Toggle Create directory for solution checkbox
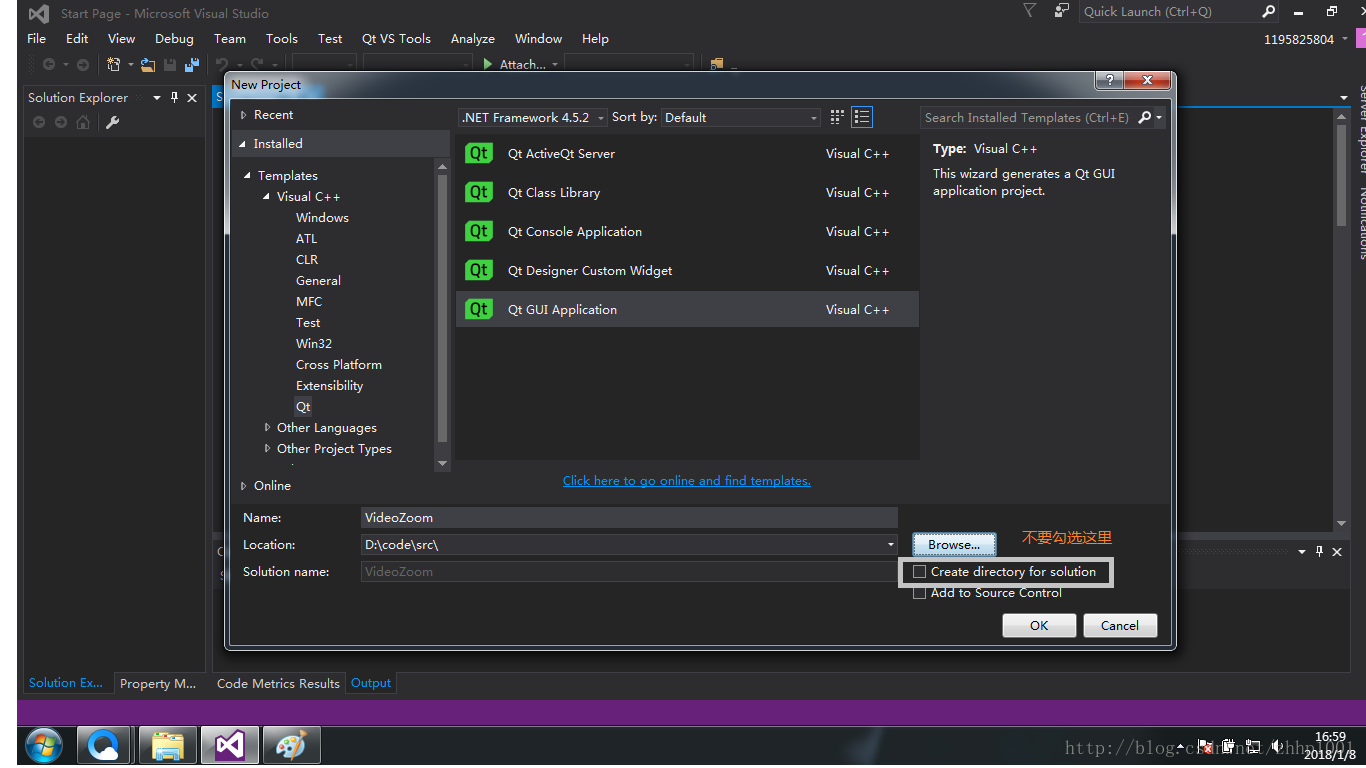Image resolution: width=1366 pixels, height=768 pixels. click(920, 572)
